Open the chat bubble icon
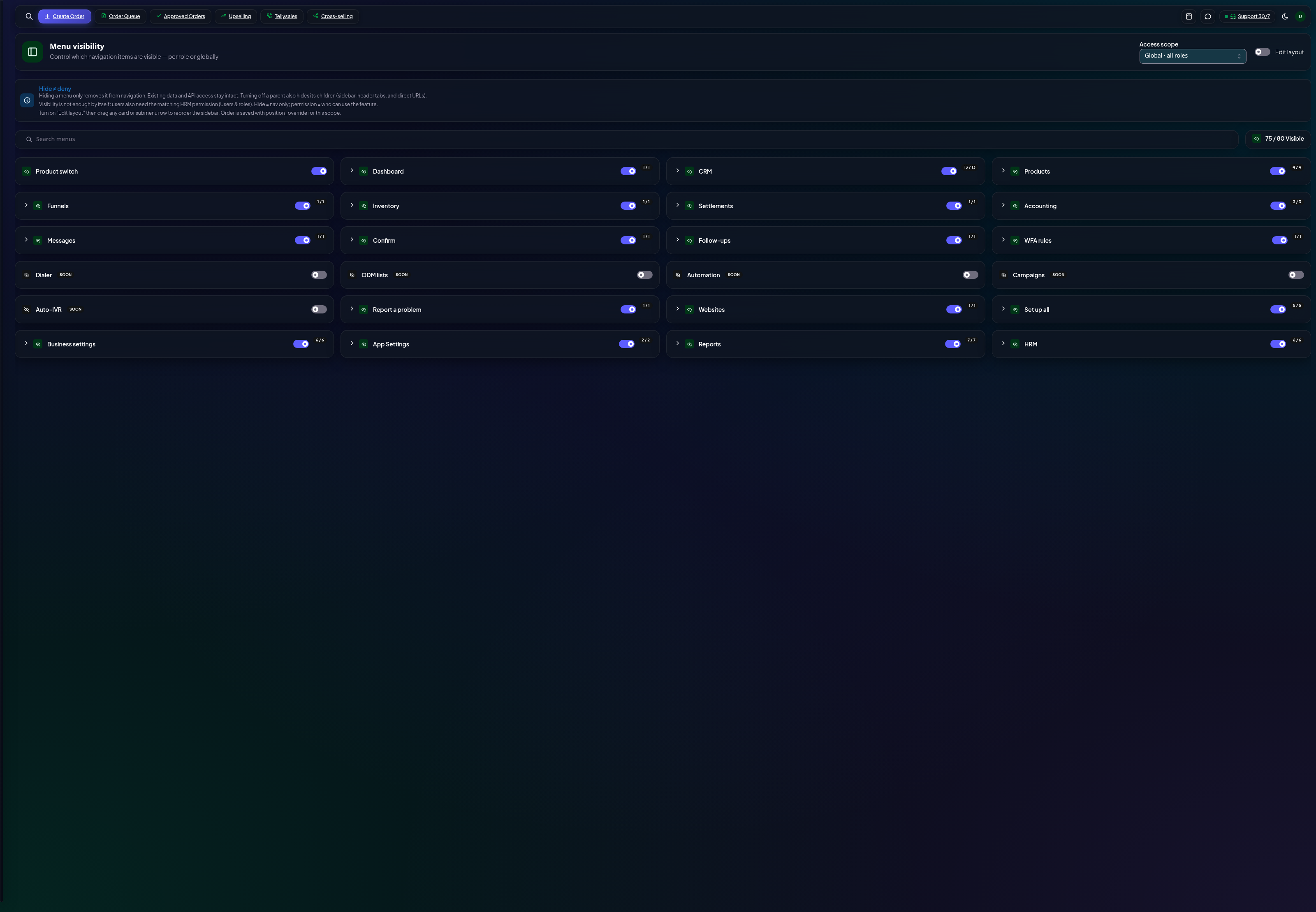This screenshot has width=1316, height=912. coord(1207,16)
